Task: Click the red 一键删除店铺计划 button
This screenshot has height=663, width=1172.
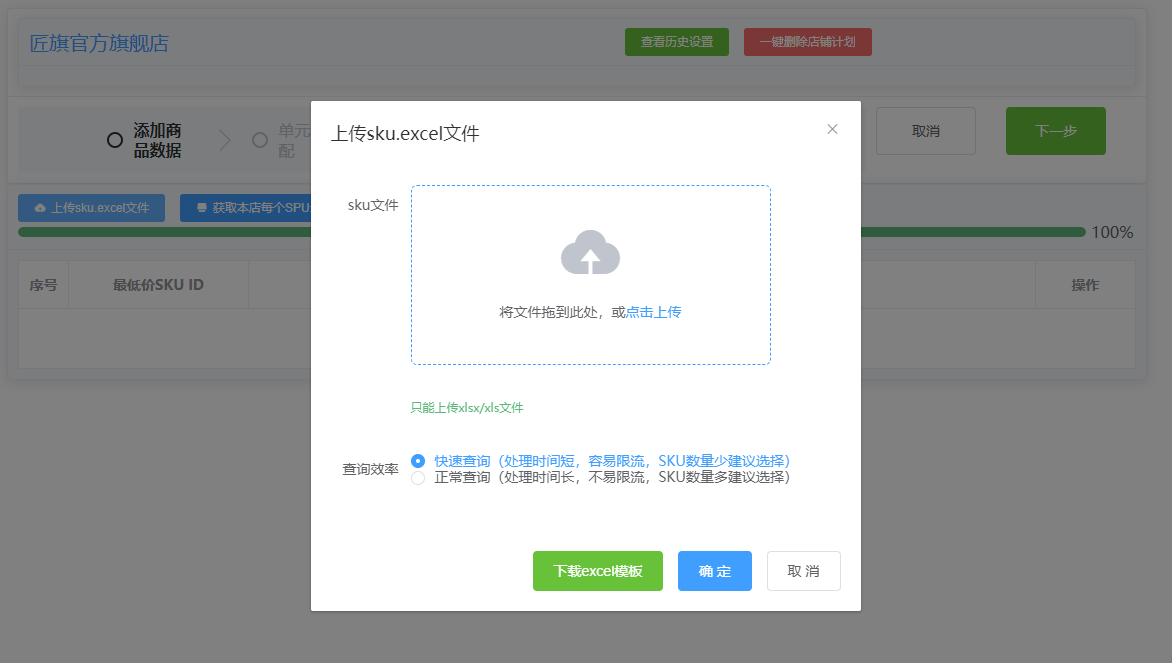Action: (x=807, y=42)
